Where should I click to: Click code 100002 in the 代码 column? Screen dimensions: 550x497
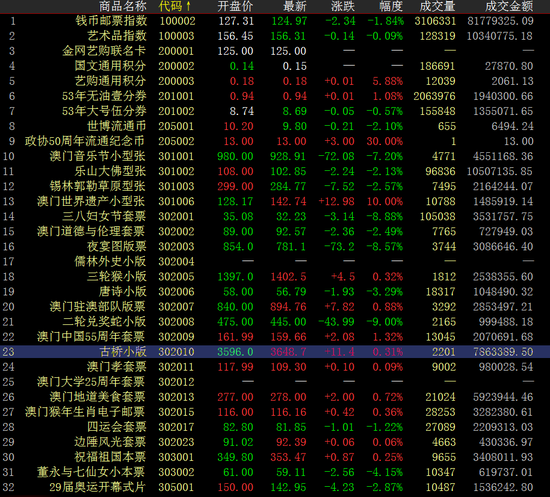(x=177, y=21)
